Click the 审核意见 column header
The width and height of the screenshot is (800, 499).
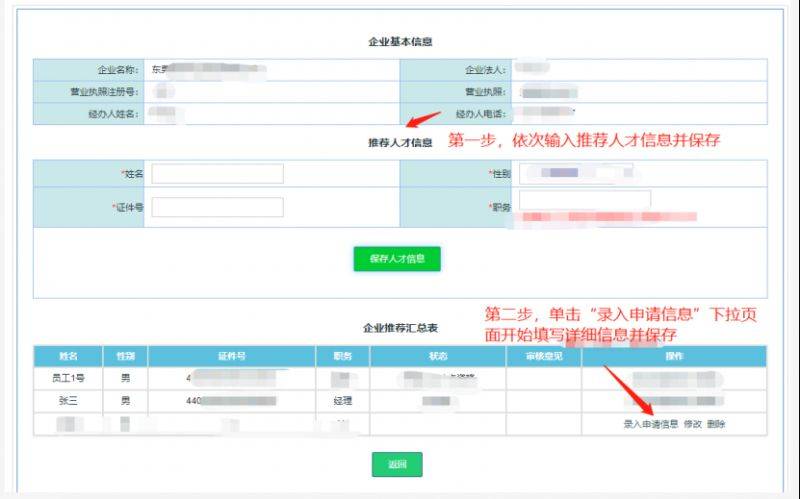pos(544,356)
